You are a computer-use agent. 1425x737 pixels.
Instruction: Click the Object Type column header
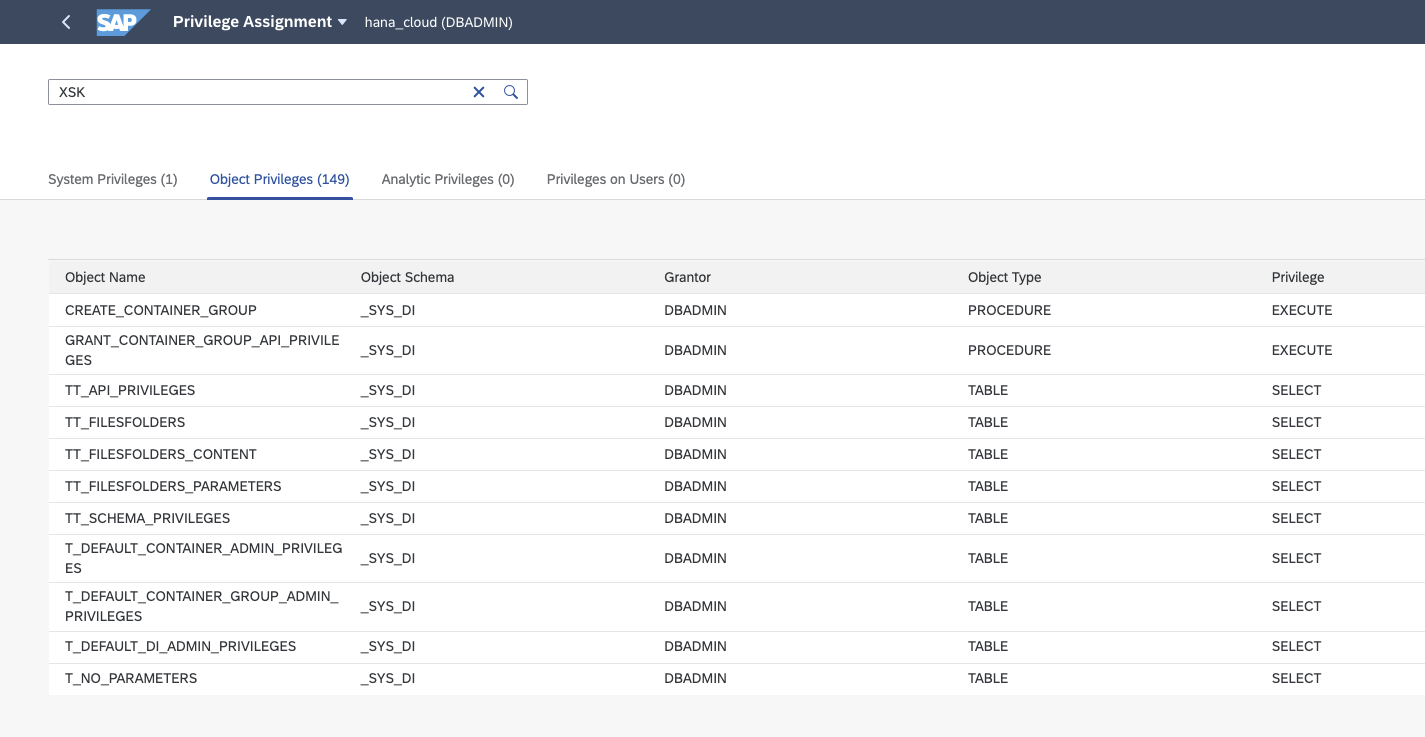(1004, 277)
